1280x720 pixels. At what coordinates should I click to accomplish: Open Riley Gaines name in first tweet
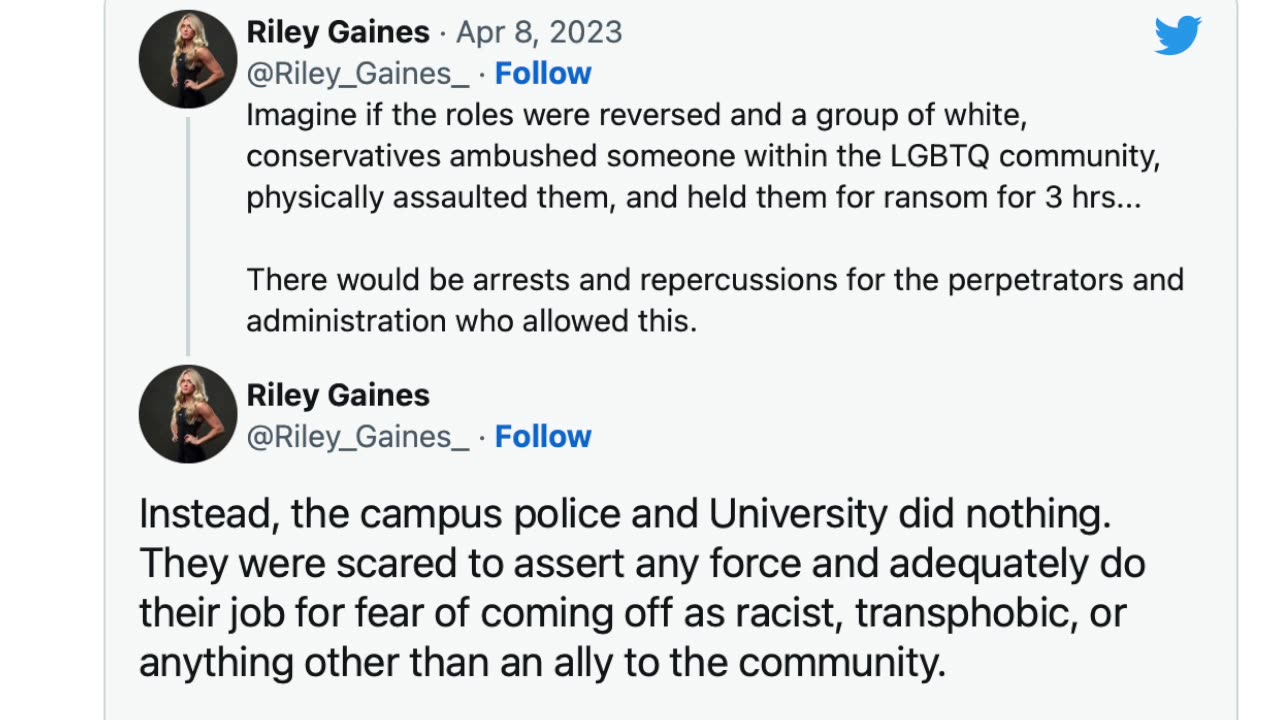[x=338, y=32]
